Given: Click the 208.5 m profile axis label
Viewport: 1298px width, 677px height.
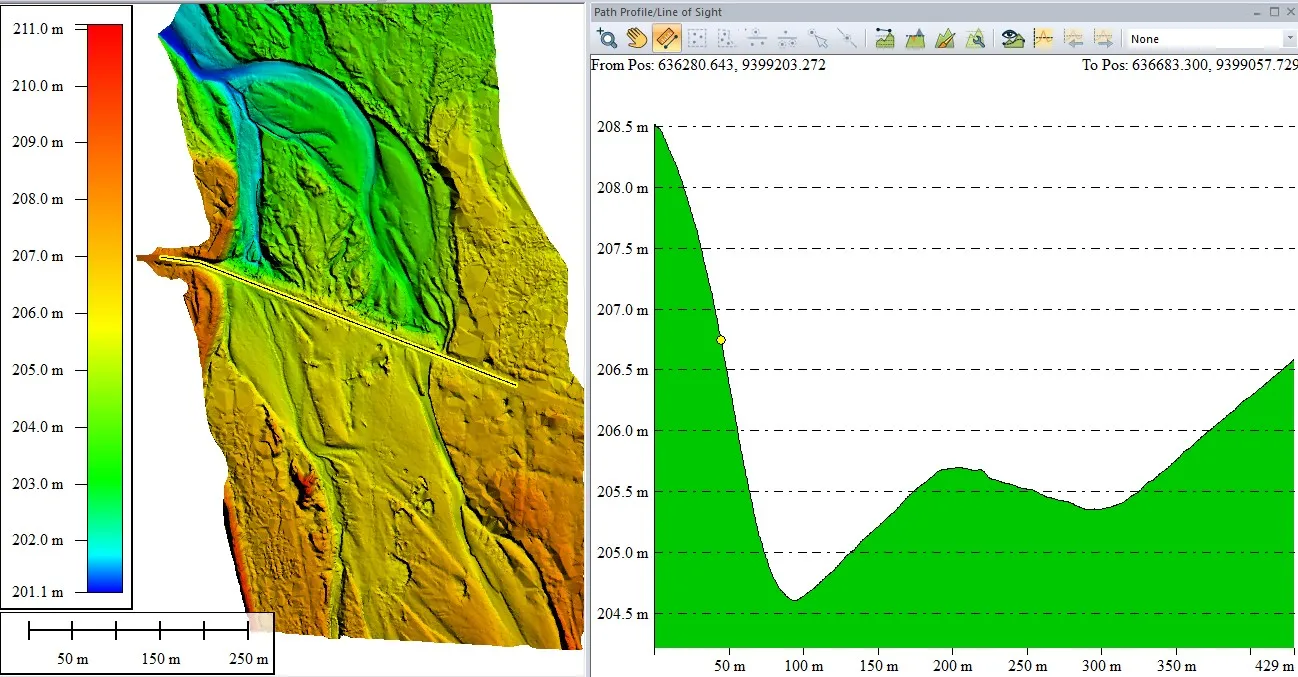Looking at the screenshot, I should click(x=622, y=127).
